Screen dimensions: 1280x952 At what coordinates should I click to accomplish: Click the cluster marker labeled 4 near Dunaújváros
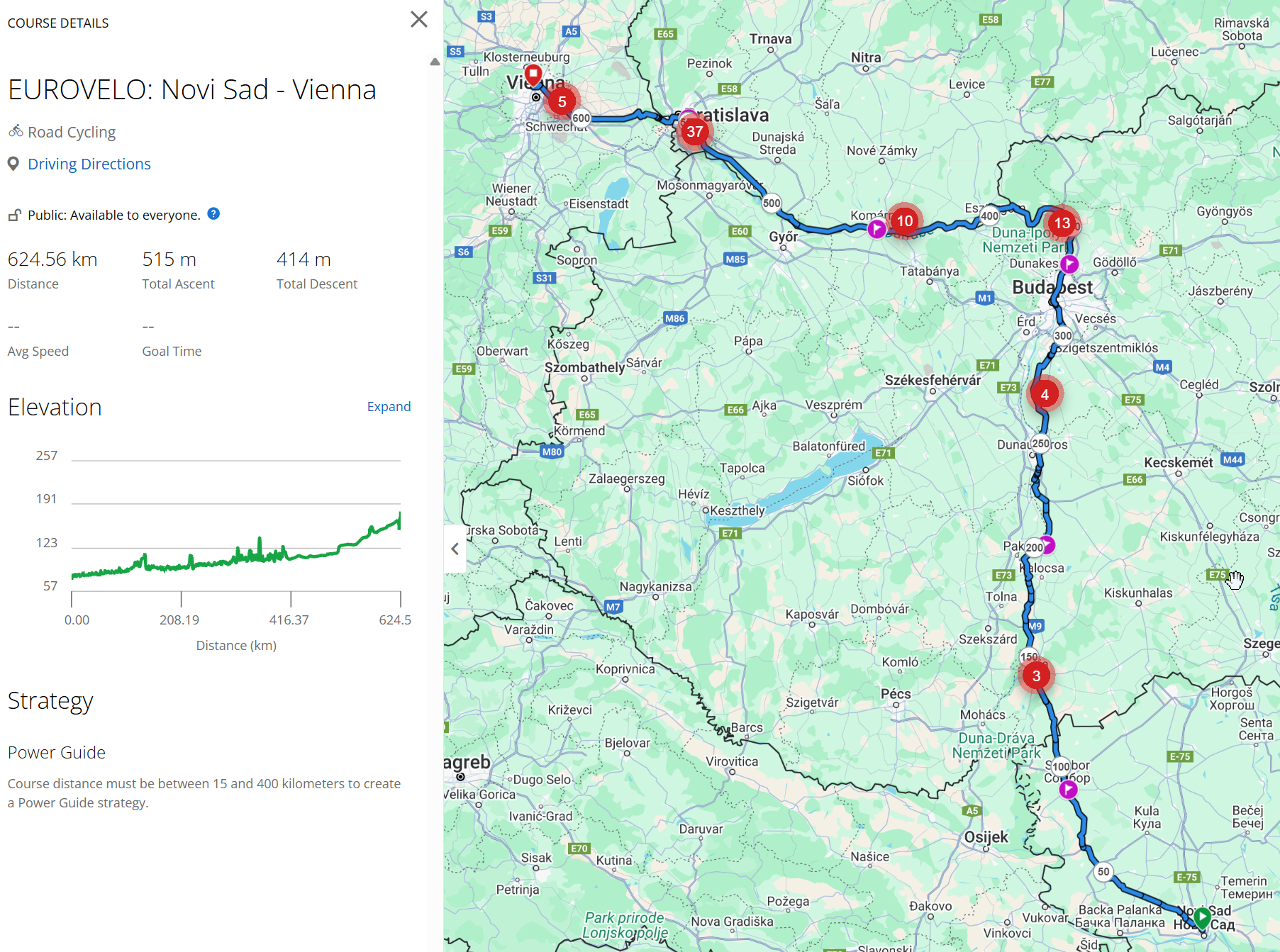coord(1045,395)
